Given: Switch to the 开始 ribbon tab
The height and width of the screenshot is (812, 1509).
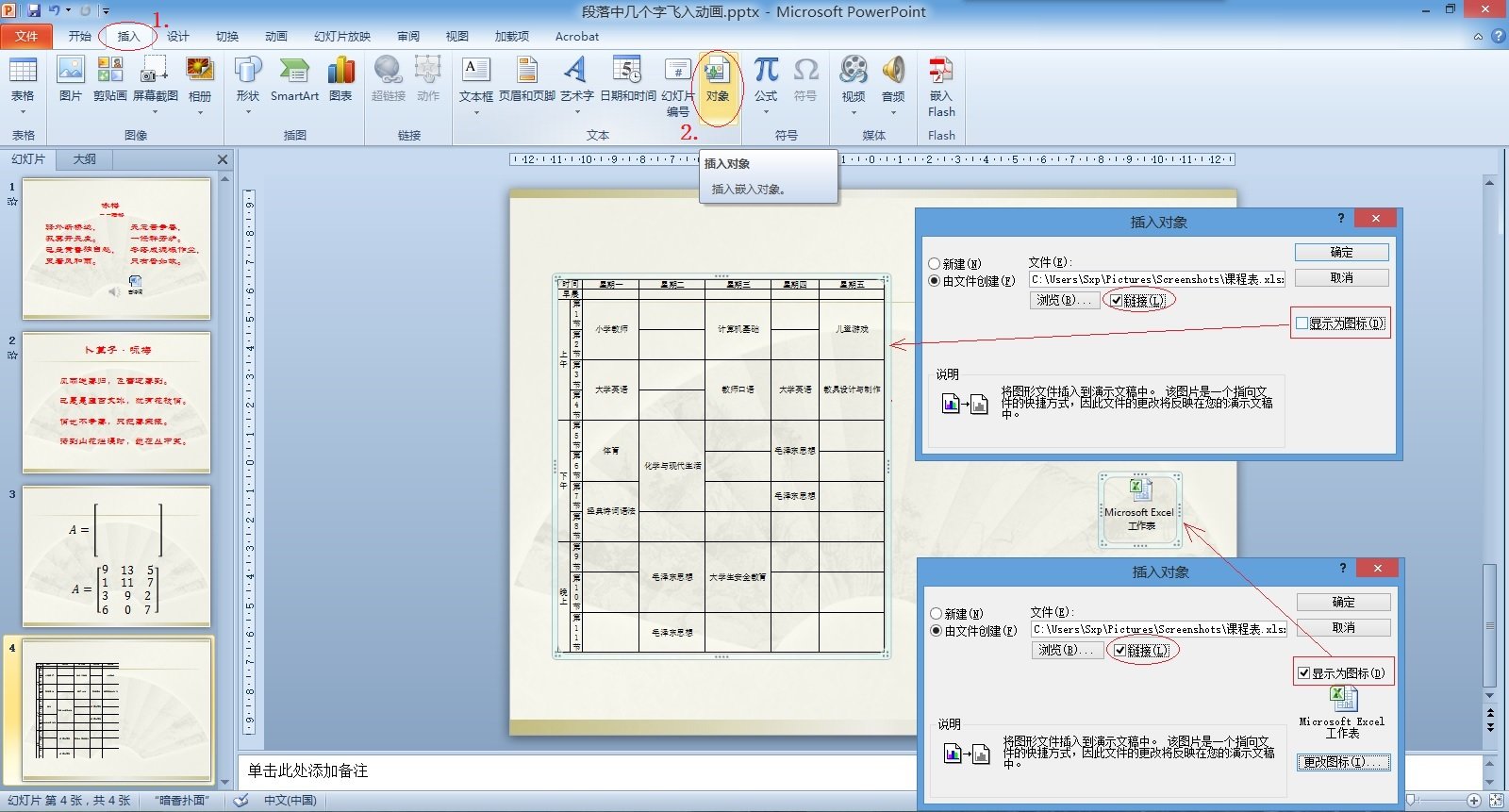Looking at the screenshot, I should 80,36.
